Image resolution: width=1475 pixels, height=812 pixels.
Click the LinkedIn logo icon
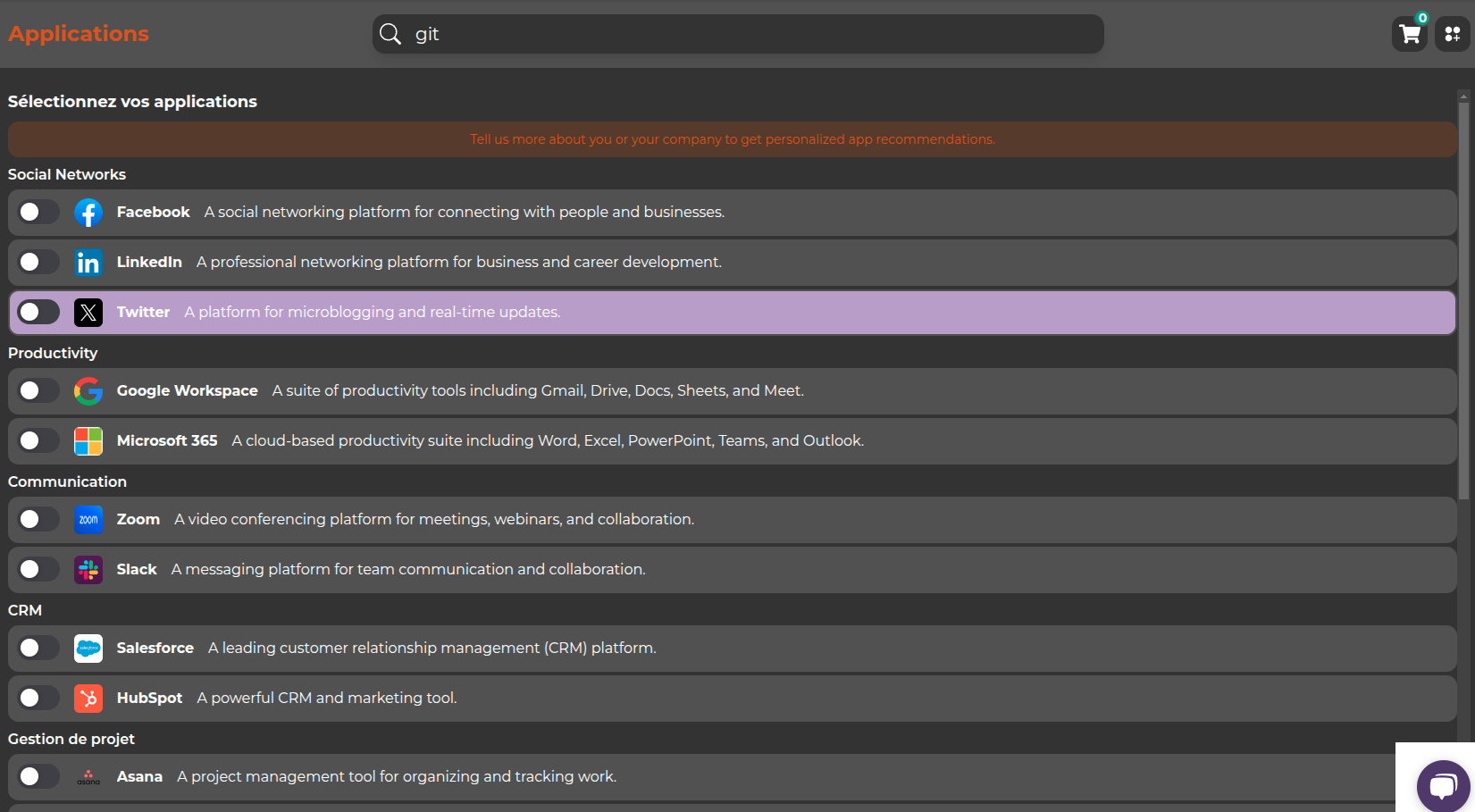pos(88,263)
